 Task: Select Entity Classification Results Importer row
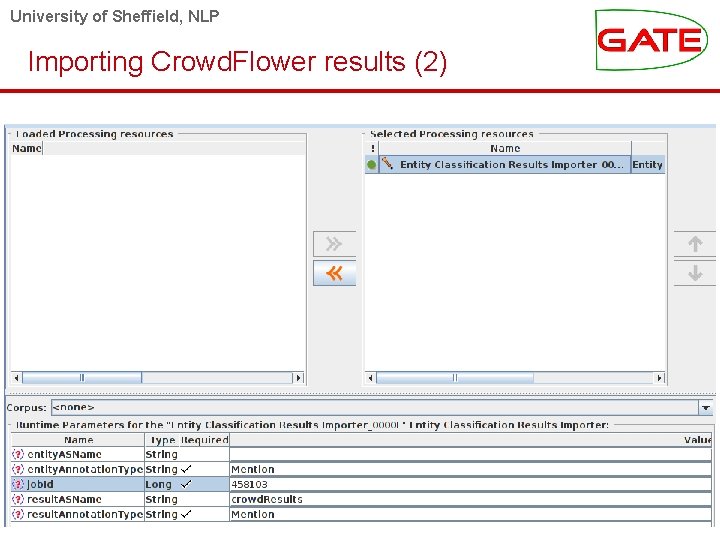pyautogui.click(x=515, y=164)
